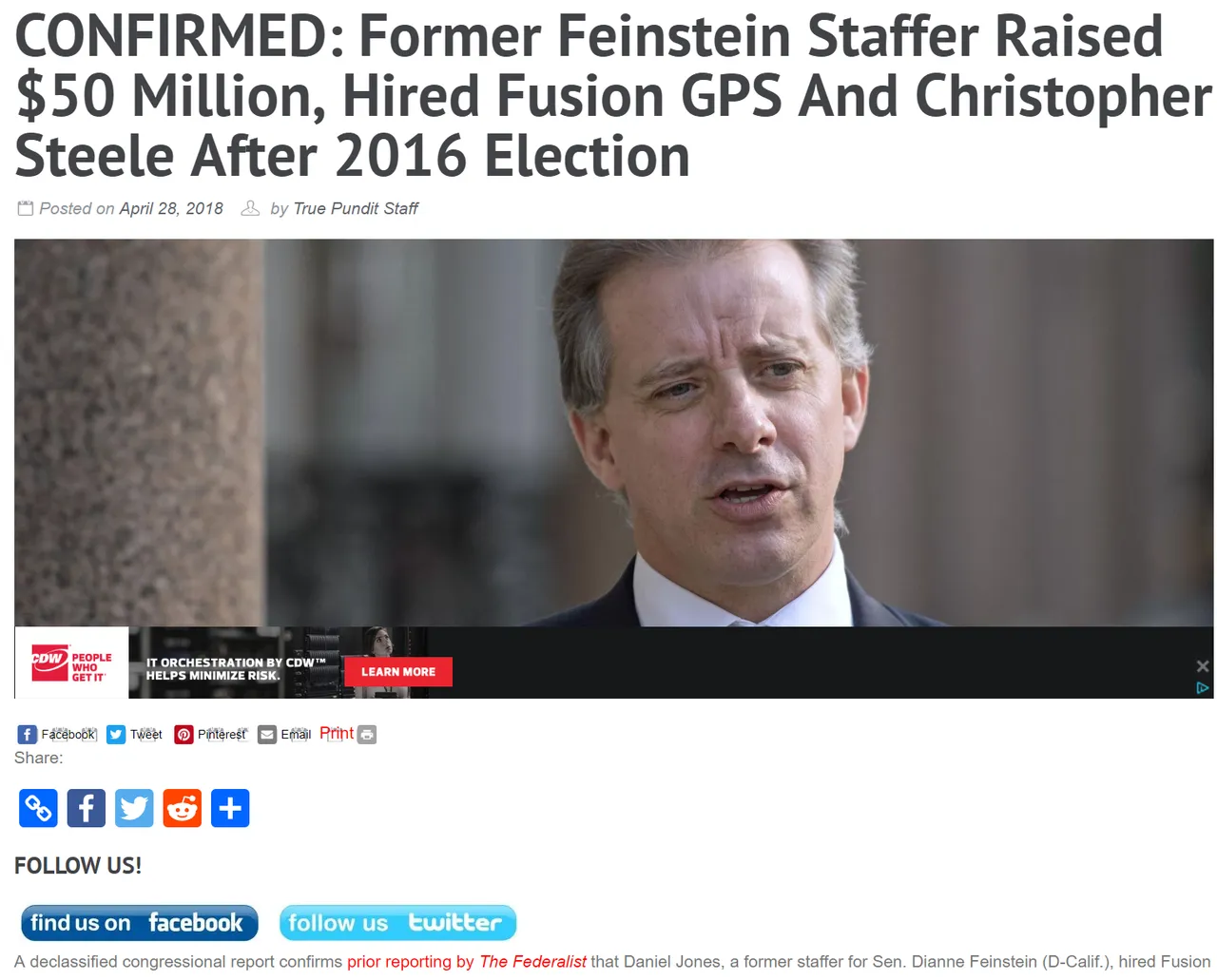
Task: Copy link using the chain icon
Action: pyautogui.click(x=38, y=808)
